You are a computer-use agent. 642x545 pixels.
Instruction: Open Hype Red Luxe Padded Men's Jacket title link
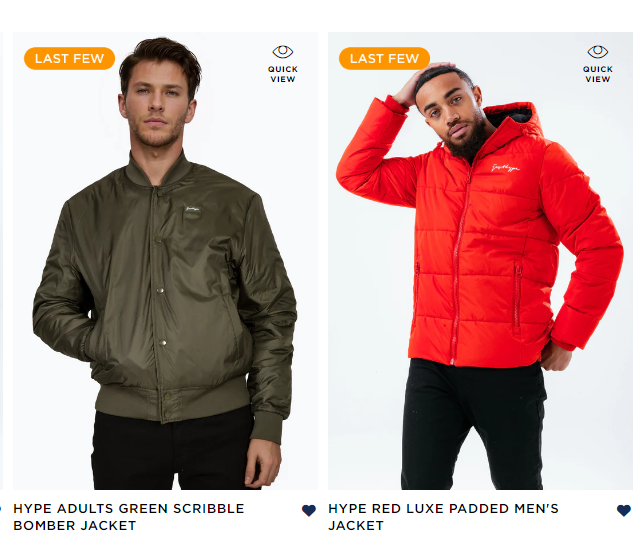coord(443,517)
